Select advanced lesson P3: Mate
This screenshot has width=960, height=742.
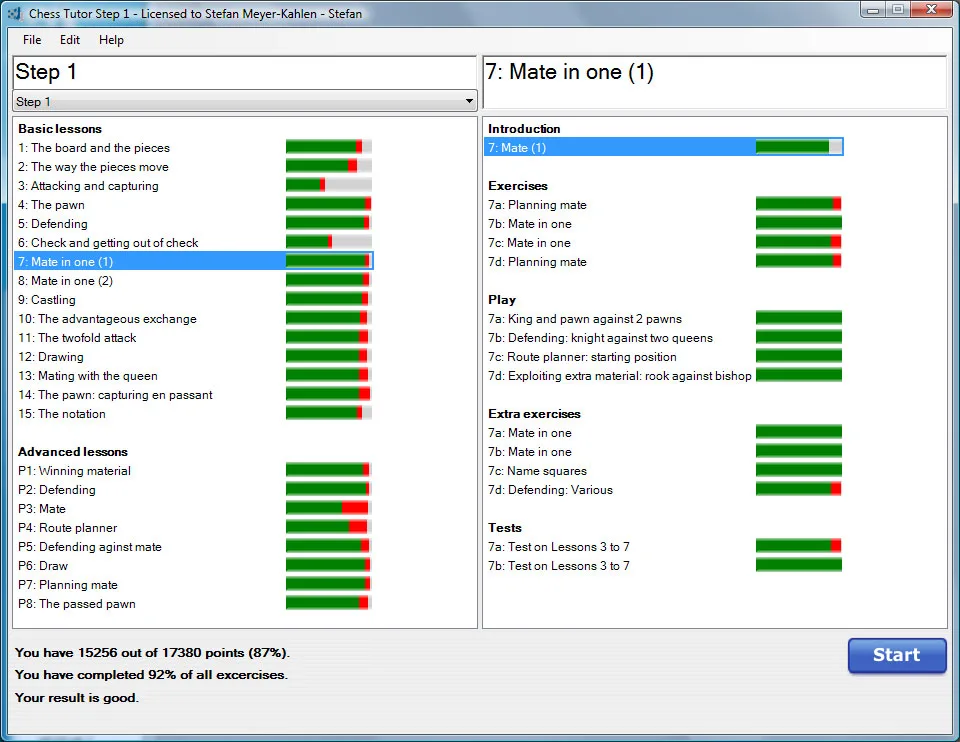[x=42, y=508]
